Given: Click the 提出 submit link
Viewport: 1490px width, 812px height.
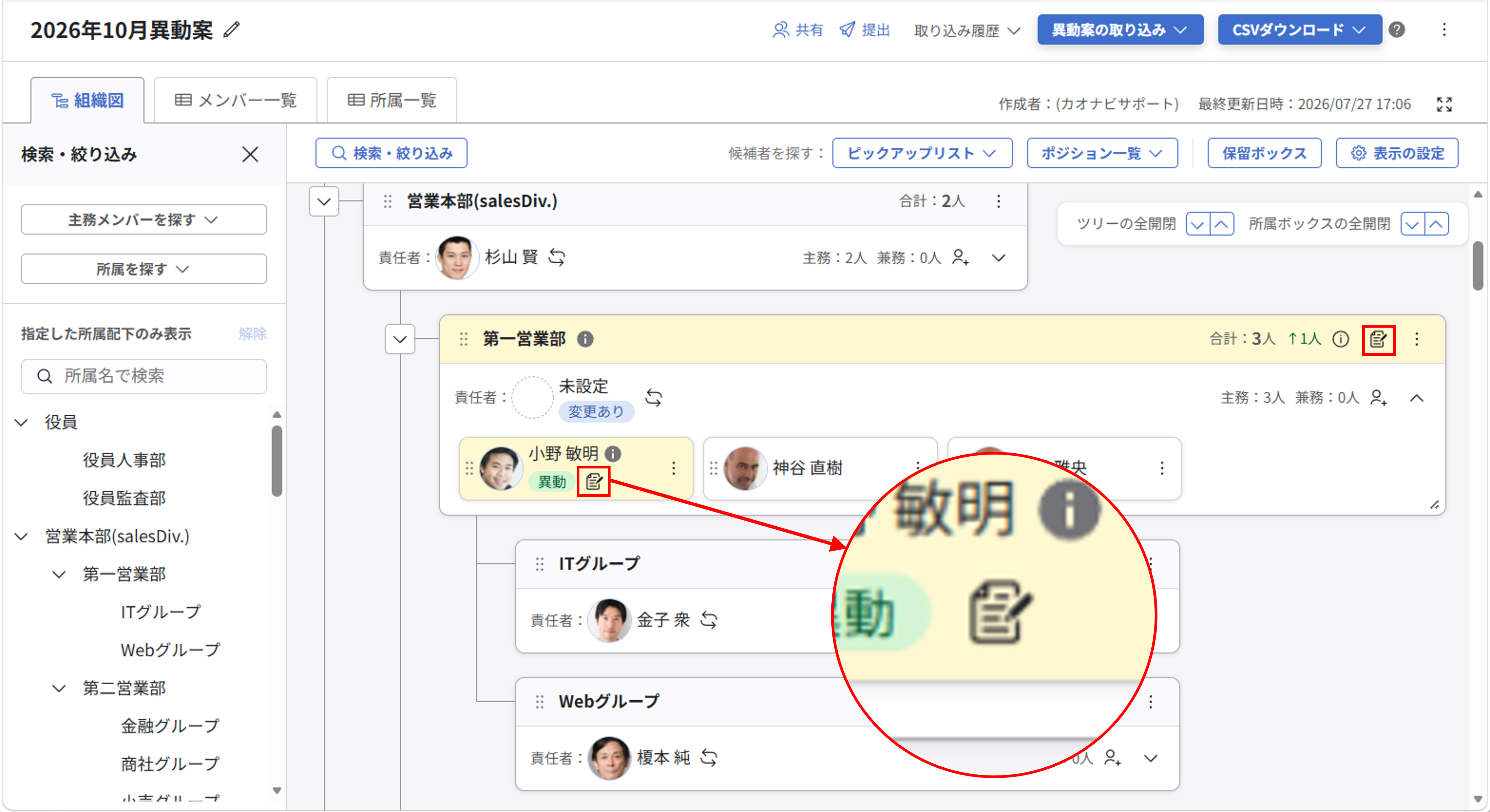Looking at the screenshot, I should click(865, 30).
